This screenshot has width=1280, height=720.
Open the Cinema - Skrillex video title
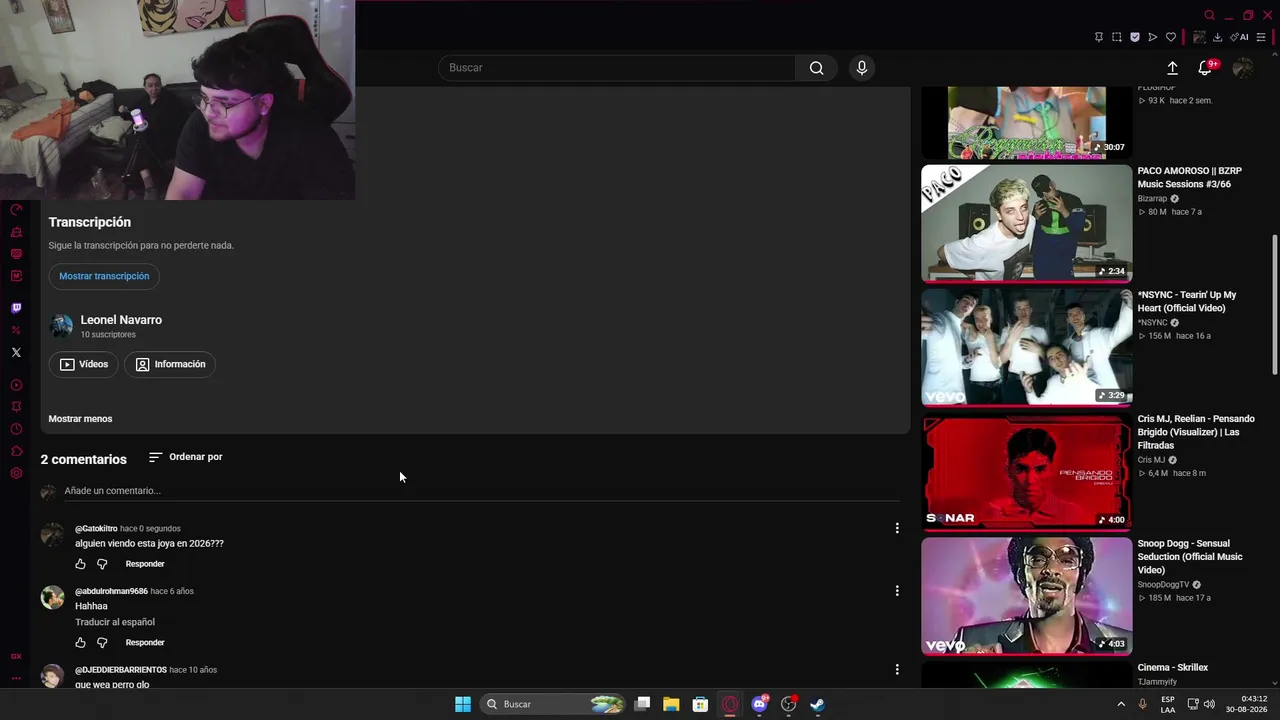tap(1173, 668)
